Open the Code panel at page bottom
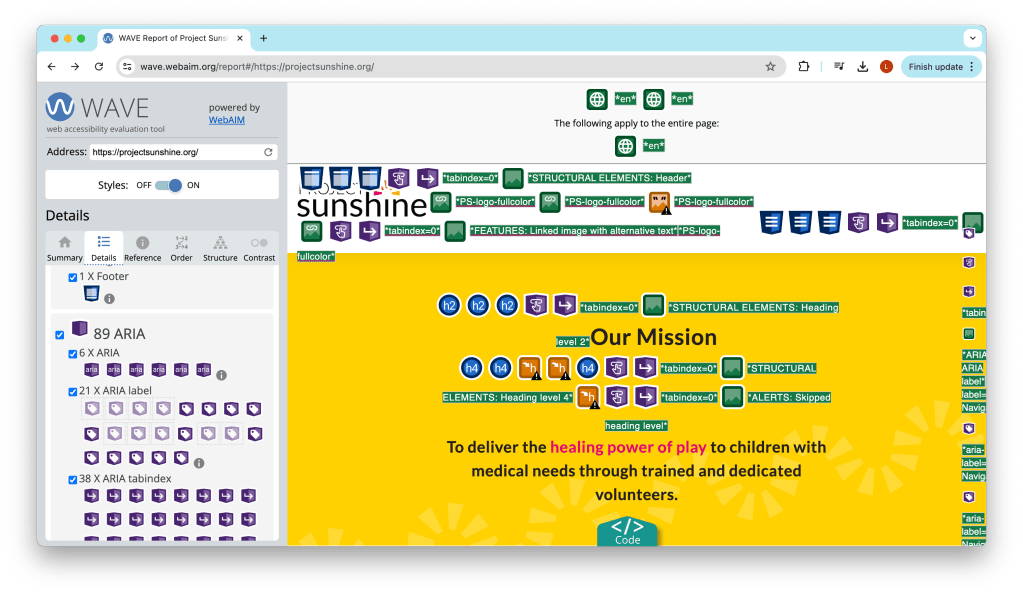 point(627,530)
